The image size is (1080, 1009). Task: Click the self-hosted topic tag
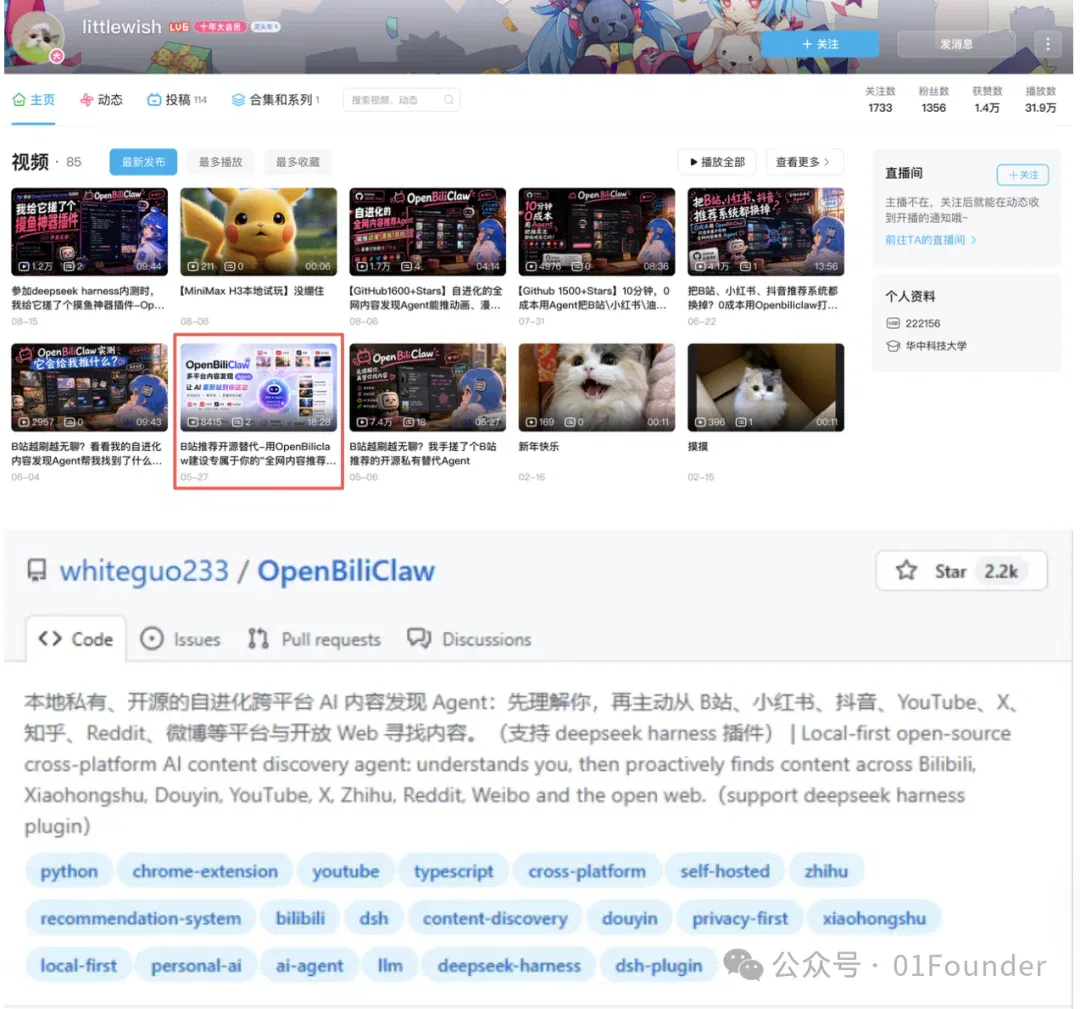(725, 871)
